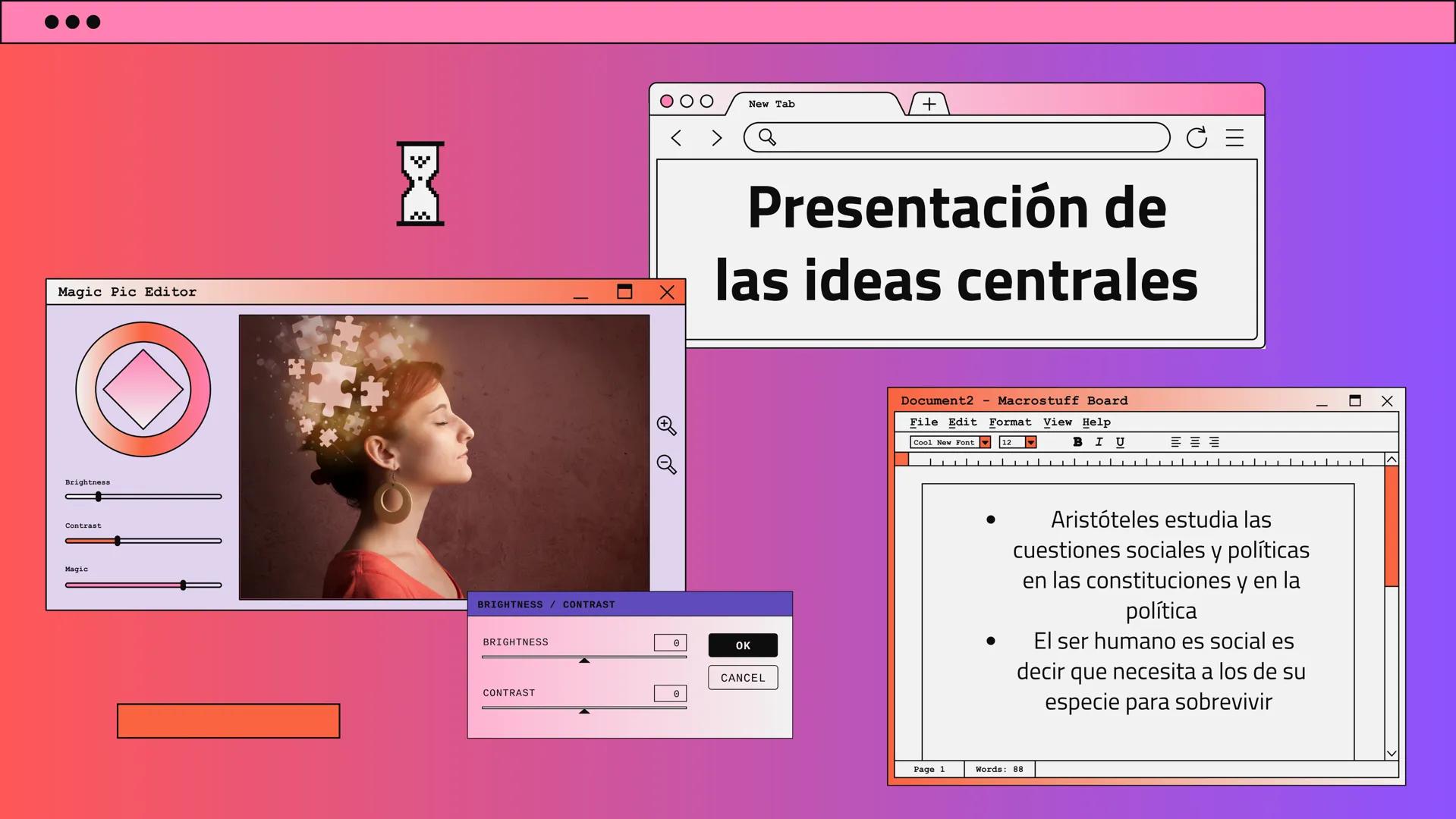Toggle italic formatting in the document toolbar
The image size is (1456, 819).
click(x=1099, y=442)
